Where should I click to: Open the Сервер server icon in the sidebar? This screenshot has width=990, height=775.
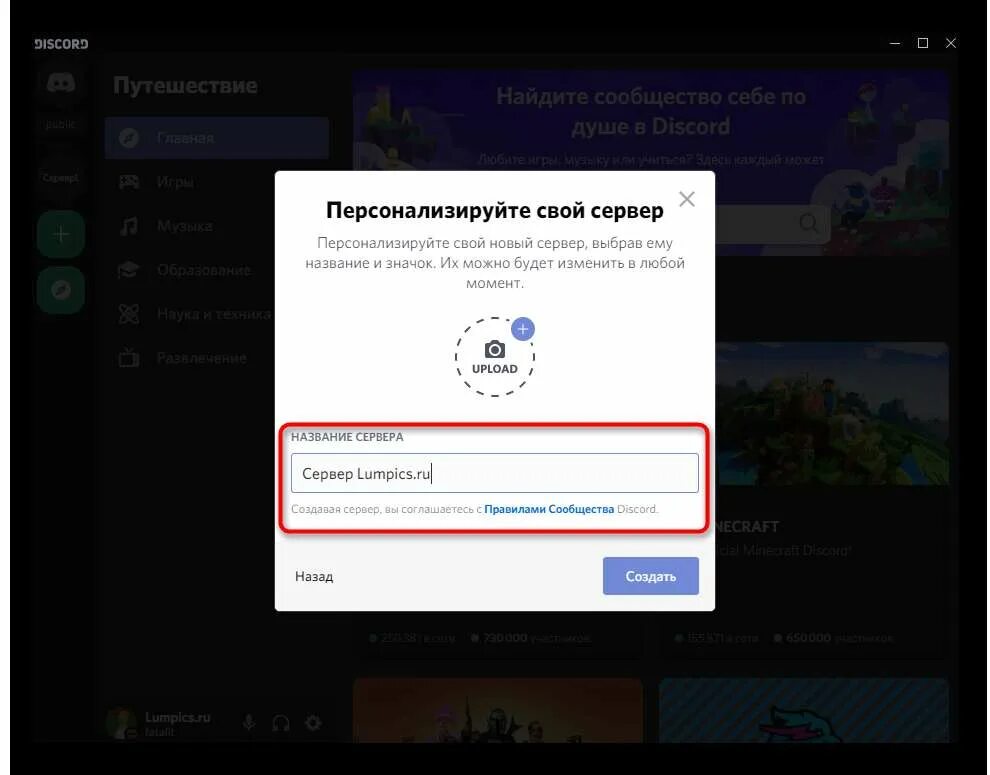click(x=61, y=177)
